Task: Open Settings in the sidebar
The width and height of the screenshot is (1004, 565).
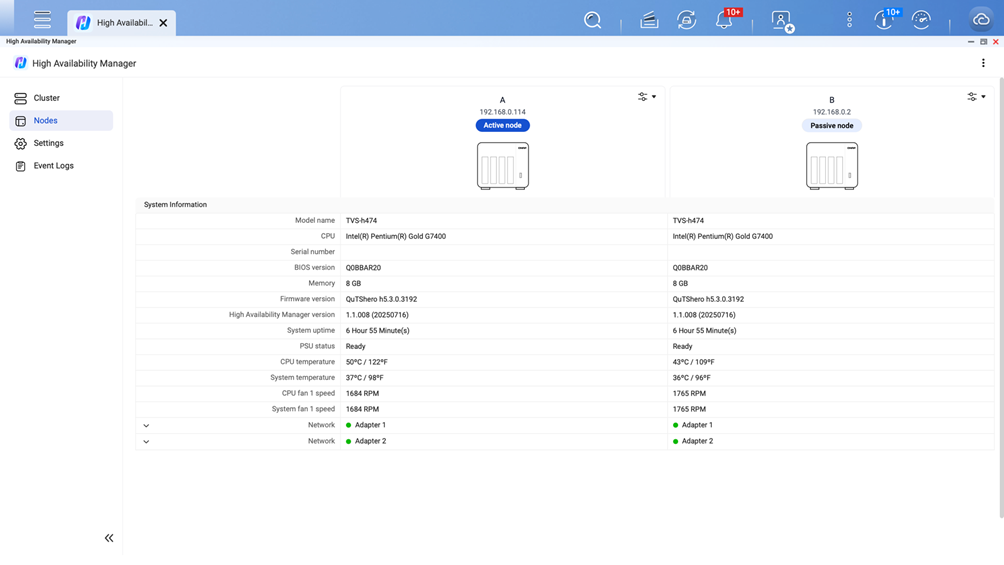Action: (x=61, y=143)
